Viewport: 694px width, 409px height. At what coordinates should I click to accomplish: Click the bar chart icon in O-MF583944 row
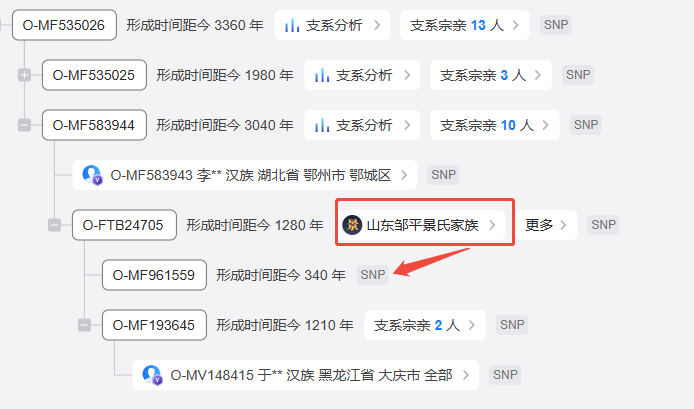click(x=322, y=125)
